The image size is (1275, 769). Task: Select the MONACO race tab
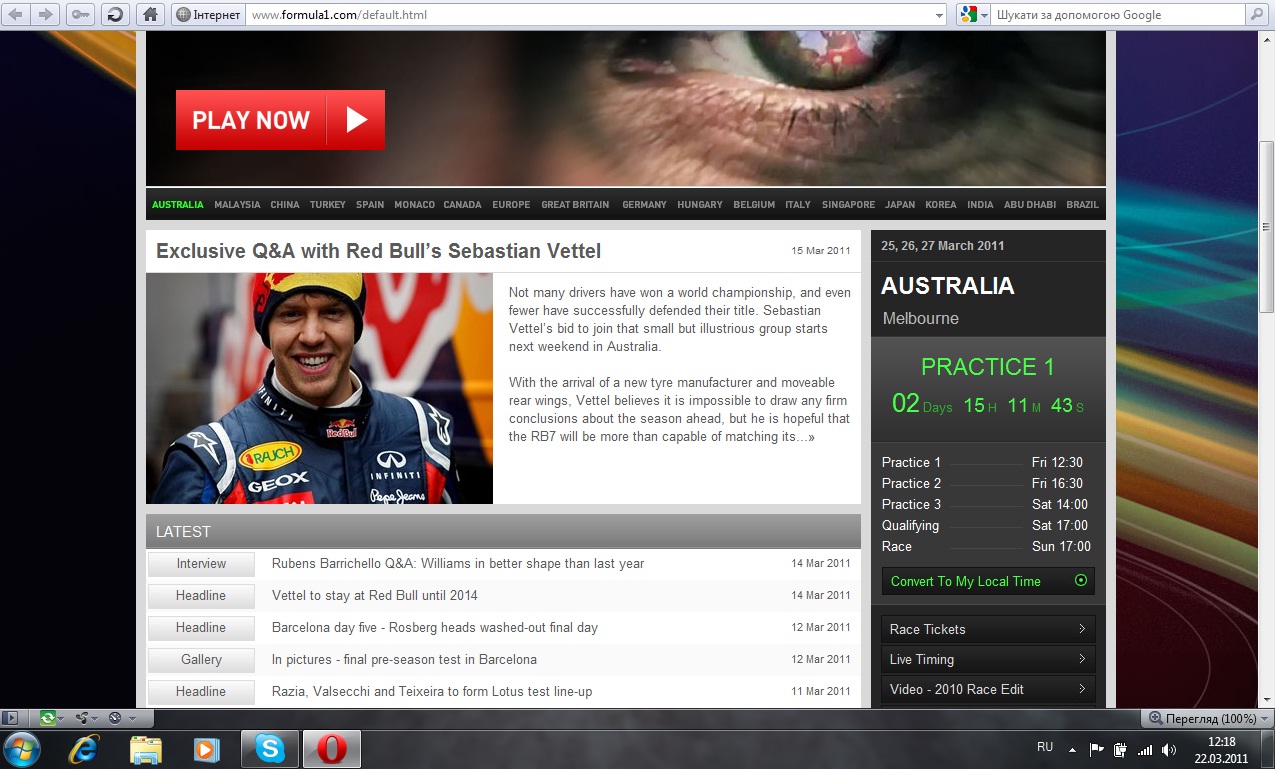414,204
